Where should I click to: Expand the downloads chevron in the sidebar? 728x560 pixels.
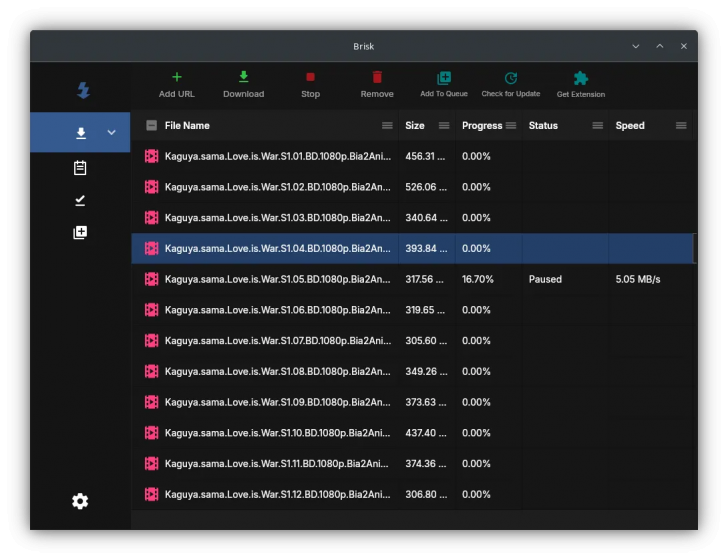(111, 132)
